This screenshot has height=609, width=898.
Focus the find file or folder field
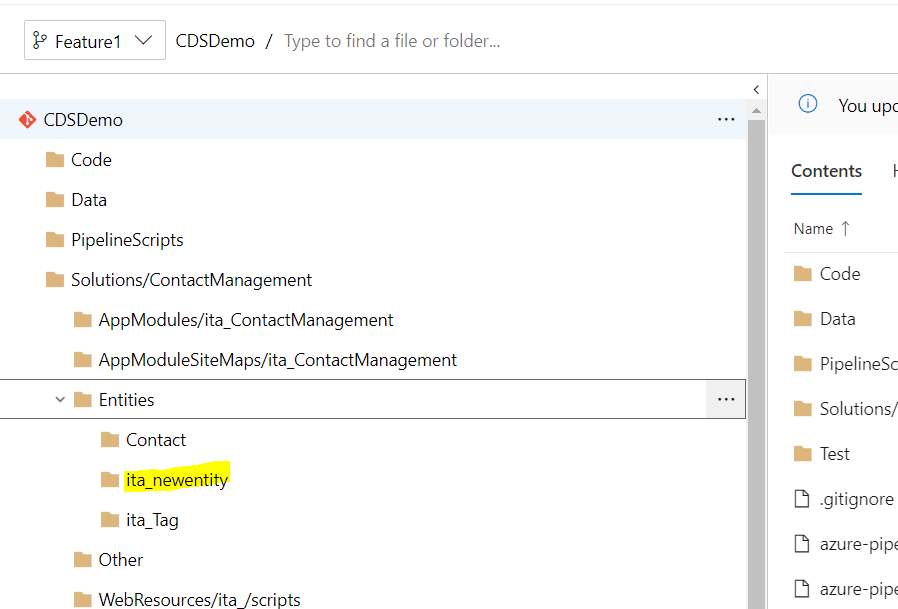392,41
